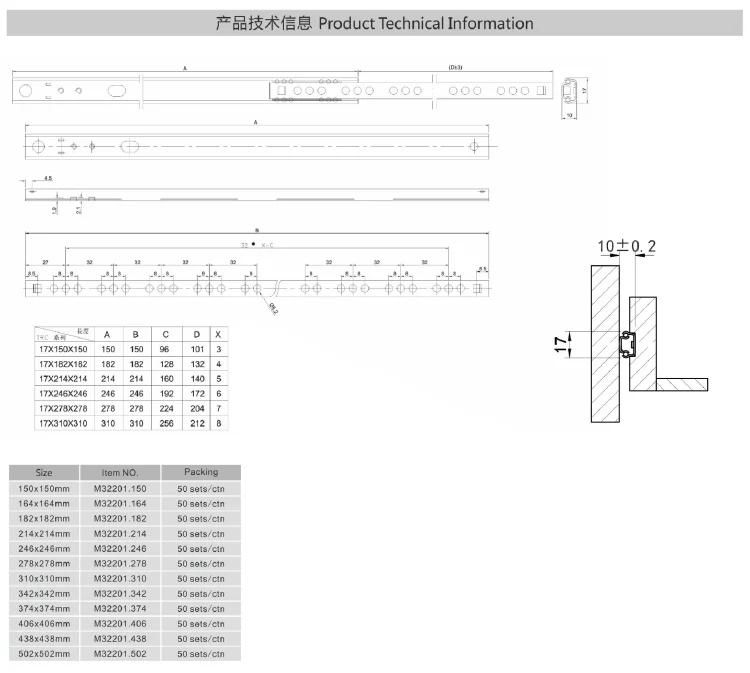Click the 17X246X246 row label
Screen dimensions: 750x673
(61, 394)
